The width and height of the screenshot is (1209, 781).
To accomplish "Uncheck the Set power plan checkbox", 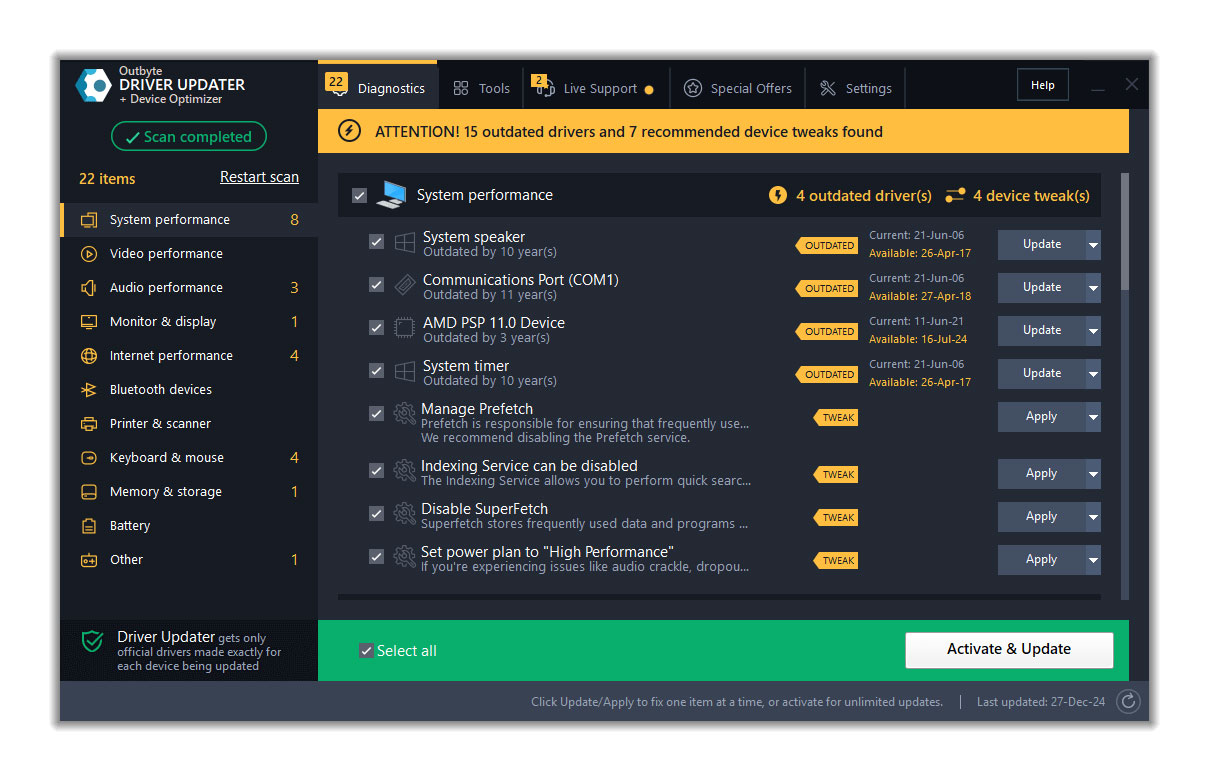I will pyautogui.click(x=376, y=557).
